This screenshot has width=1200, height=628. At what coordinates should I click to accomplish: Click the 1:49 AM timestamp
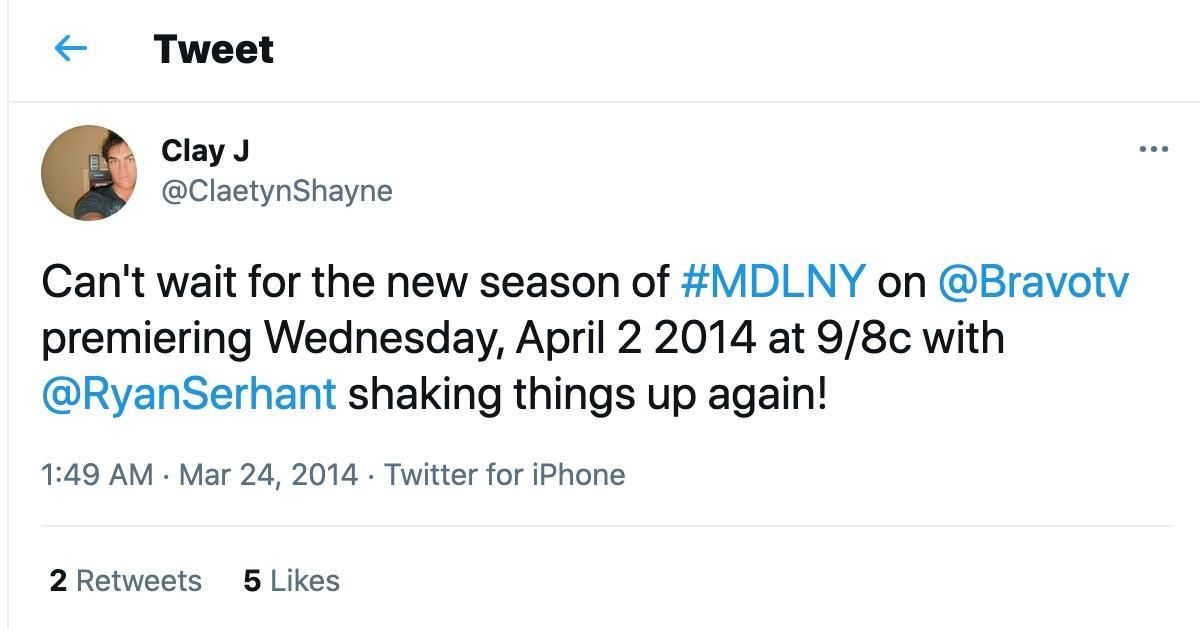(98, 474)
